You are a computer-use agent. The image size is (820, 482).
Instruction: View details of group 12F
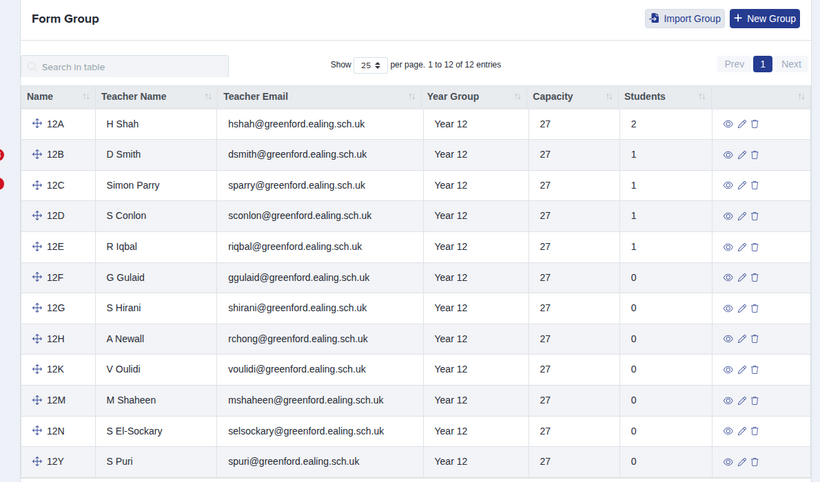[728, 278]
